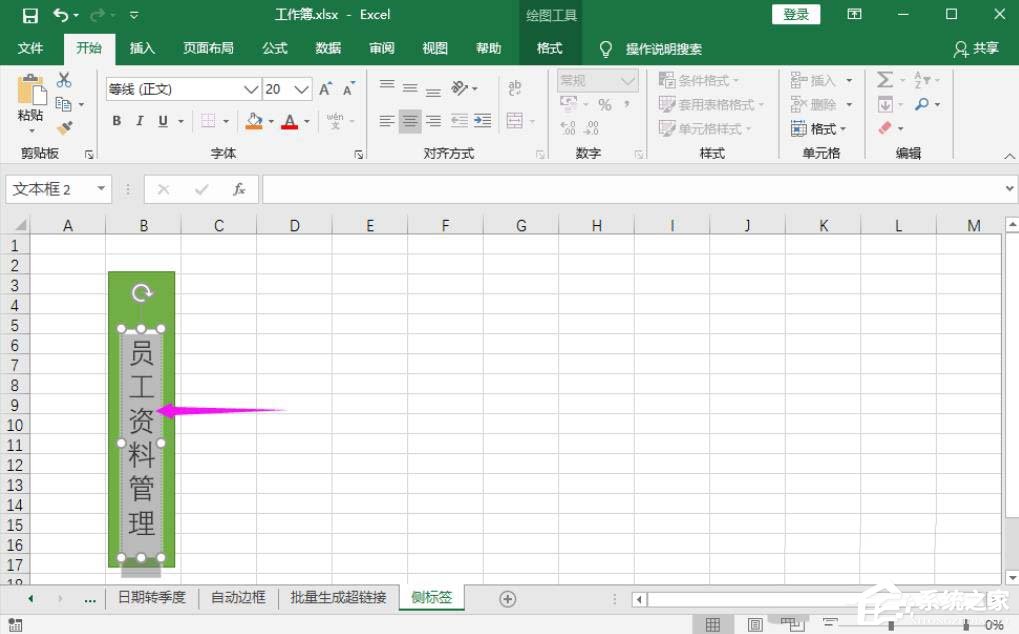
Task: Click the 登录 button in the title bar
Action: pos(796,14)
